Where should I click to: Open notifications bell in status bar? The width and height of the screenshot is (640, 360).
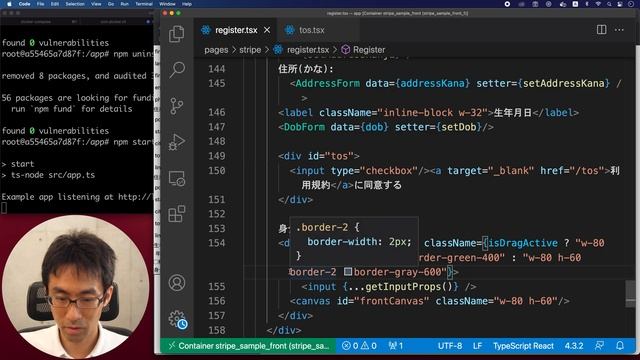(x=620, y=346)
